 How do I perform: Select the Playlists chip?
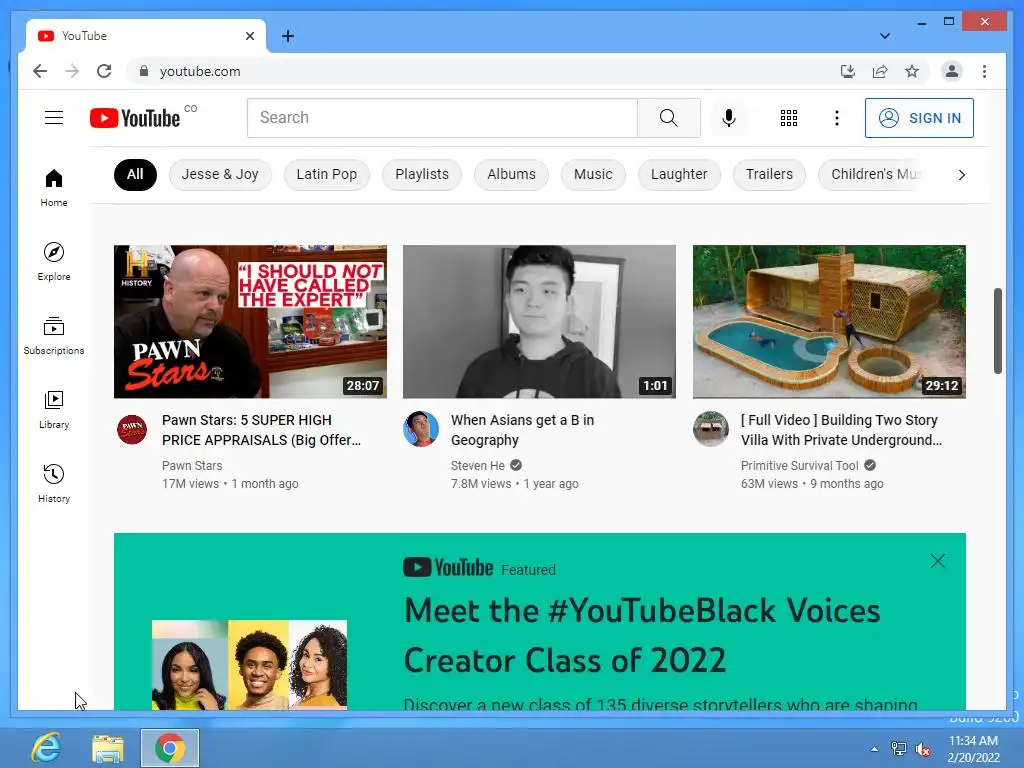pyautogui.click(x=422, y=174)
